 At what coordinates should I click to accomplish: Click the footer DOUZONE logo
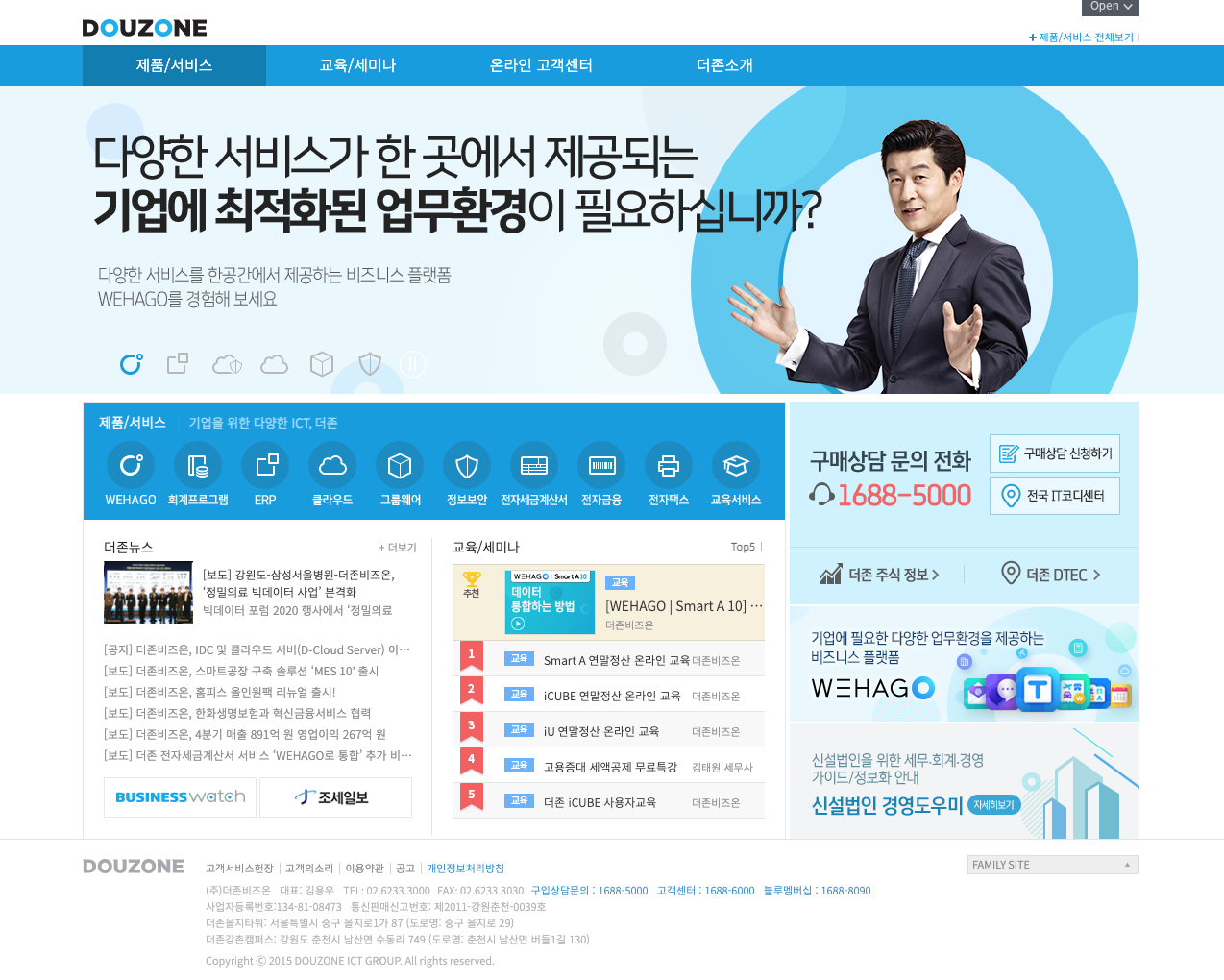point(134,866)
